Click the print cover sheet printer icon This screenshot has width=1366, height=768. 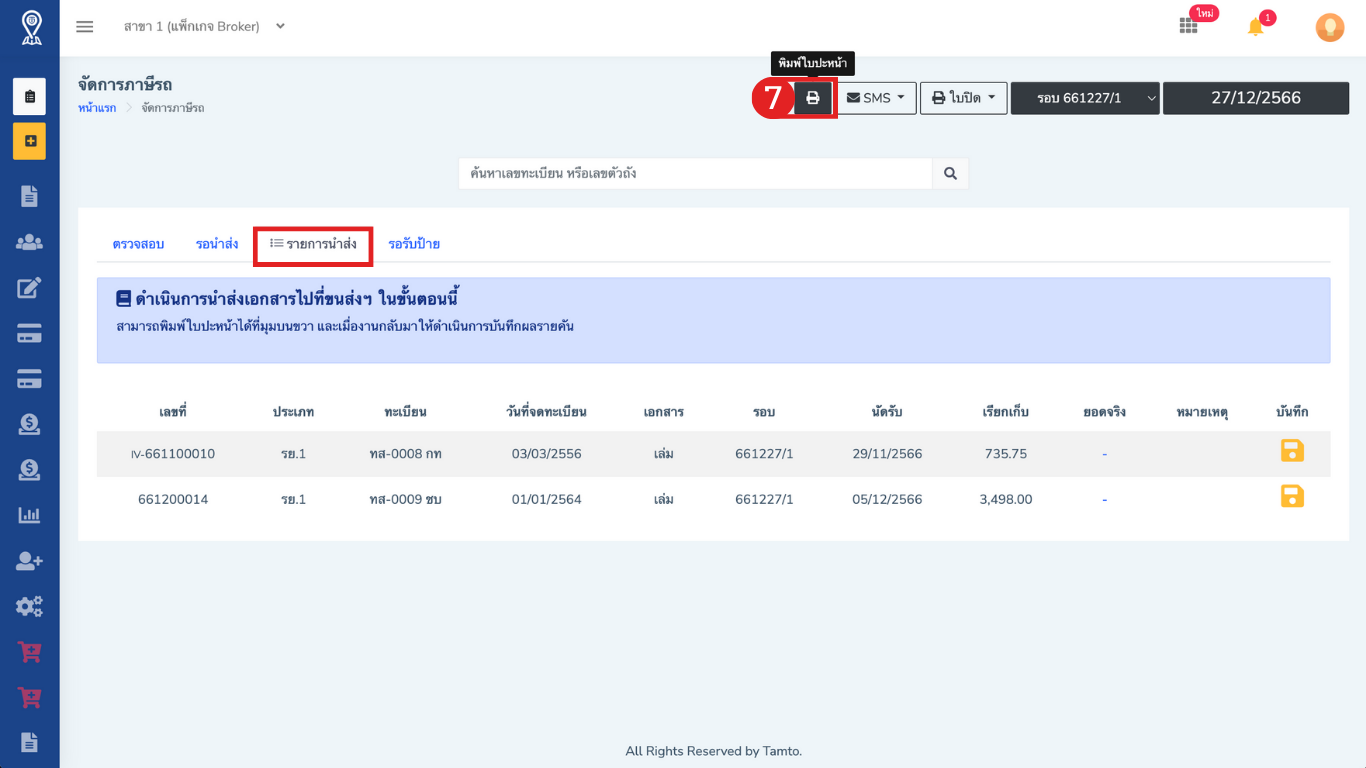click(813, 98)
